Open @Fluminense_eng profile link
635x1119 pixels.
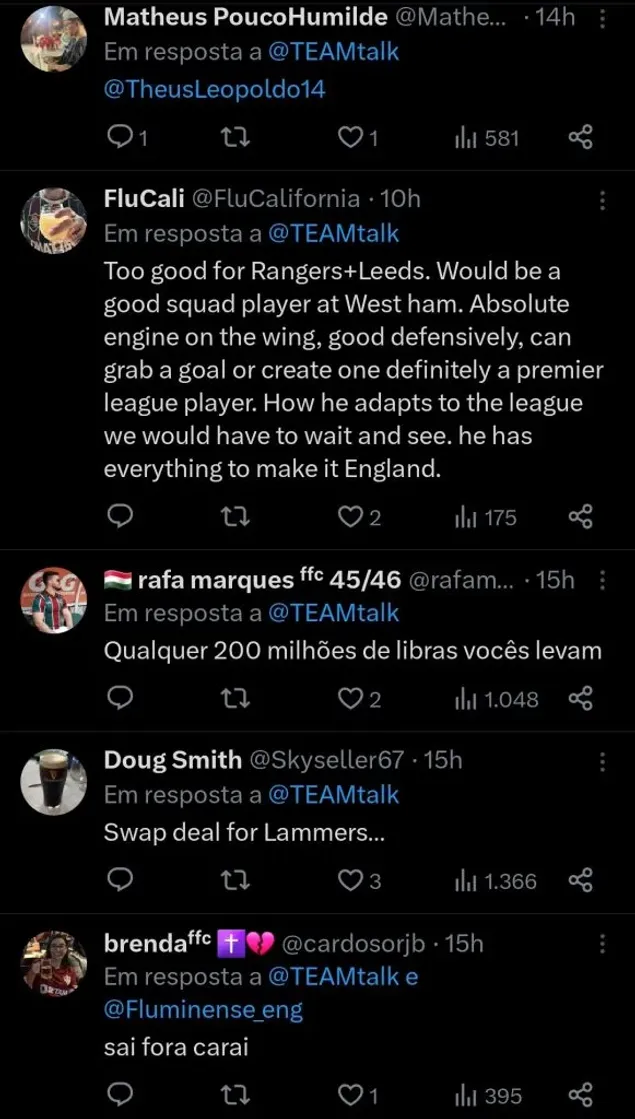(203, 1011)
